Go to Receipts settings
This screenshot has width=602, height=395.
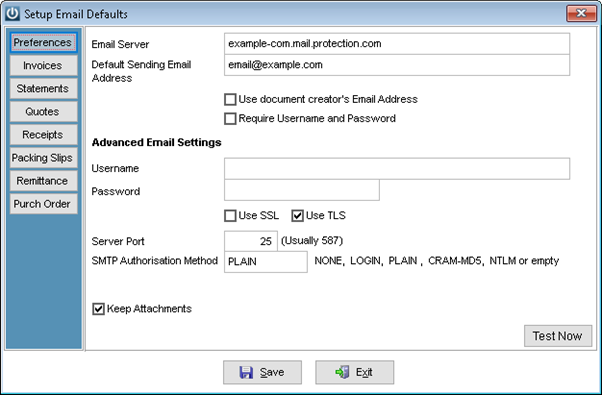tap(43, 135)
